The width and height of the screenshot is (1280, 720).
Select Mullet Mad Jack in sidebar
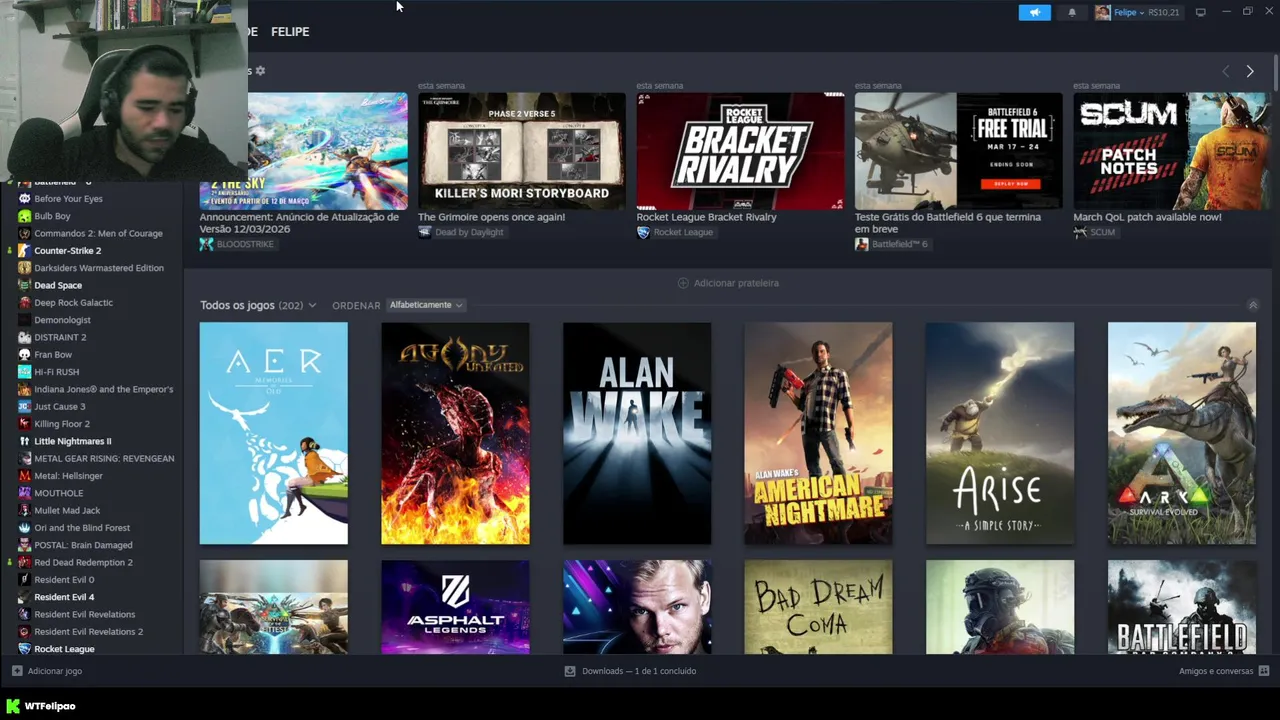[x=67, y=510]
